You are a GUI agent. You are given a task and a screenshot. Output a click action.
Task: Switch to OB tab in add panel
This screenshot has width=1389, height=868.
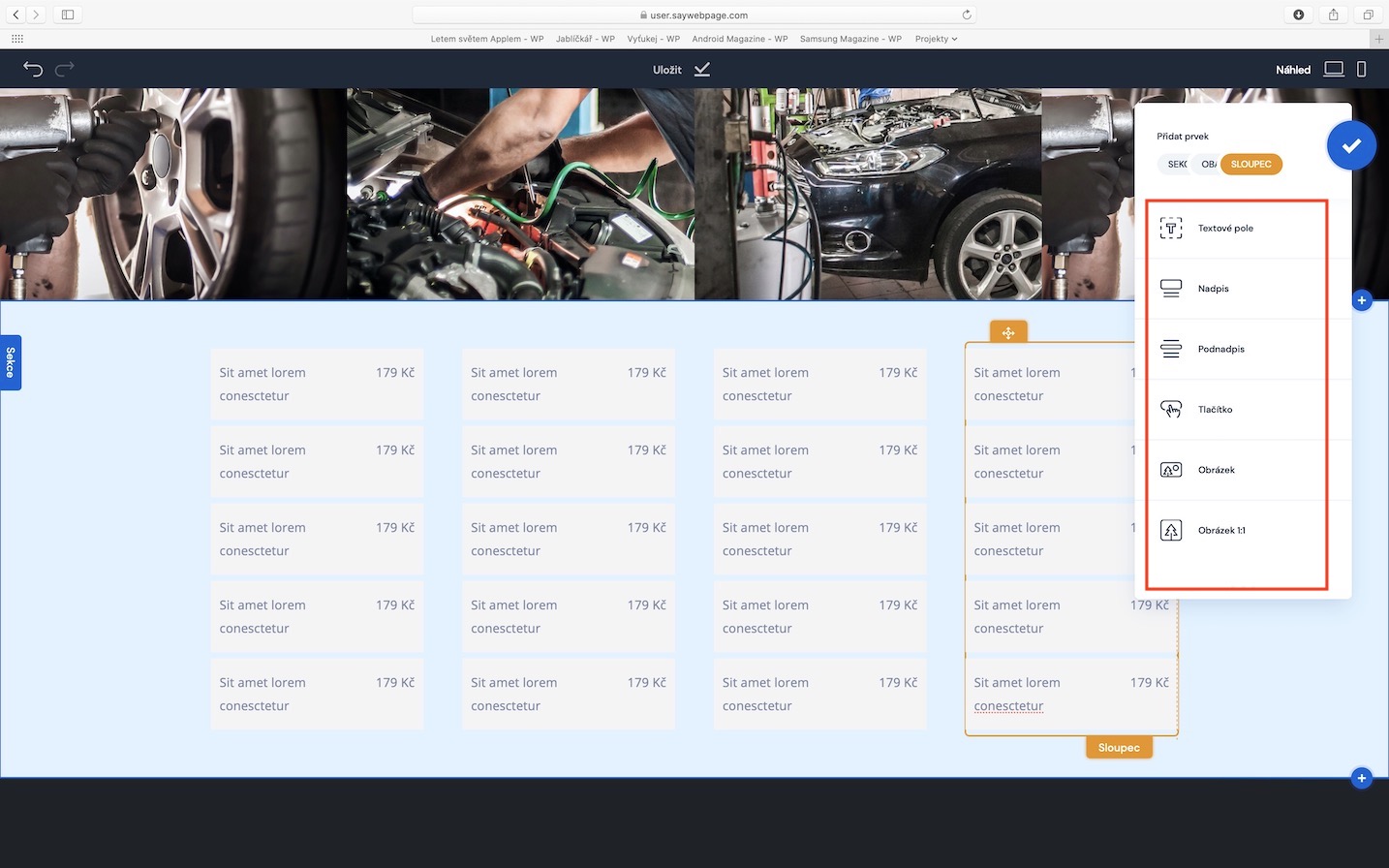coord(1207,164)
